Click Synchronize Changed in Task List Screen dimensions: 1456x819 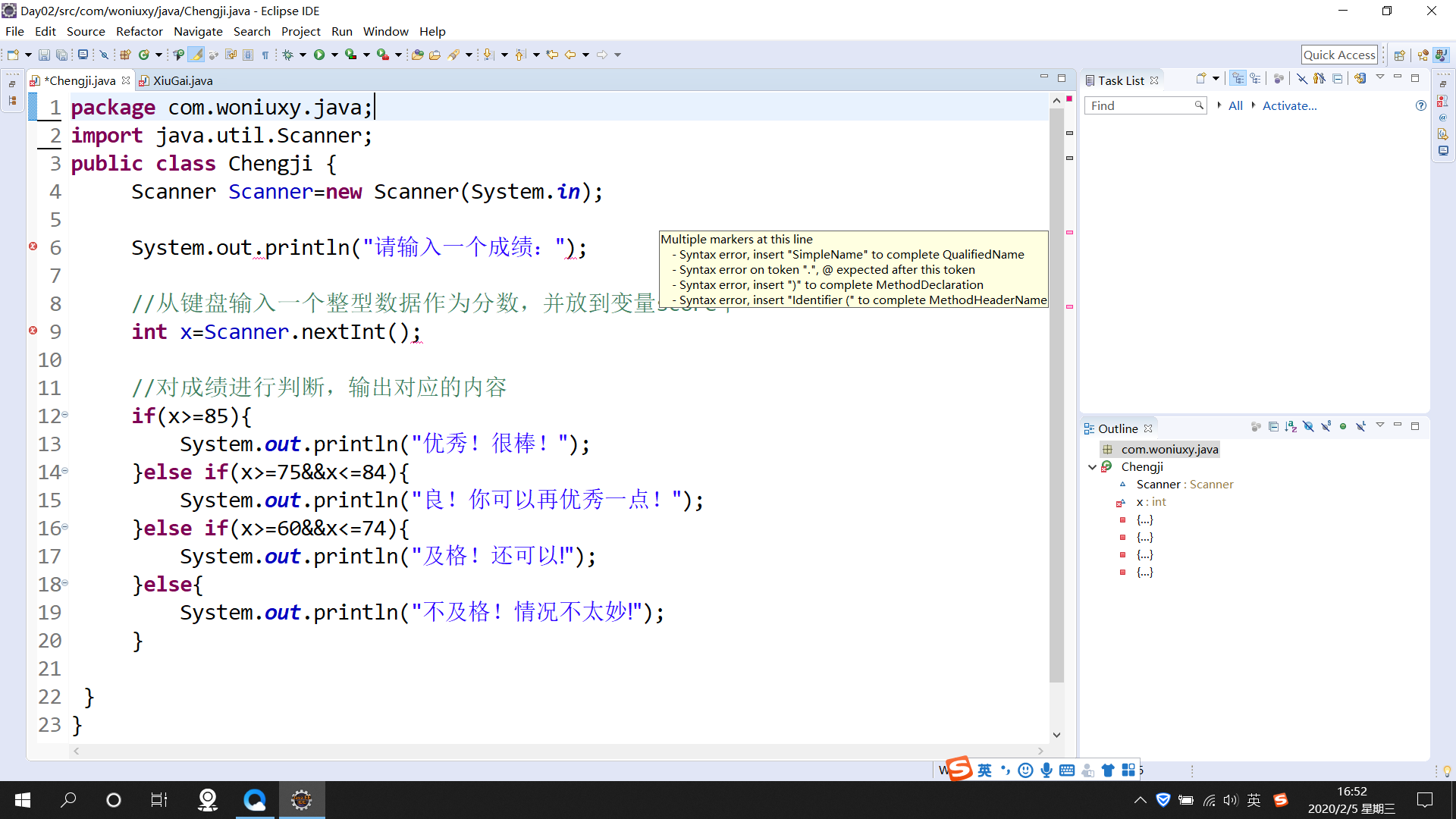[1360, 78]
